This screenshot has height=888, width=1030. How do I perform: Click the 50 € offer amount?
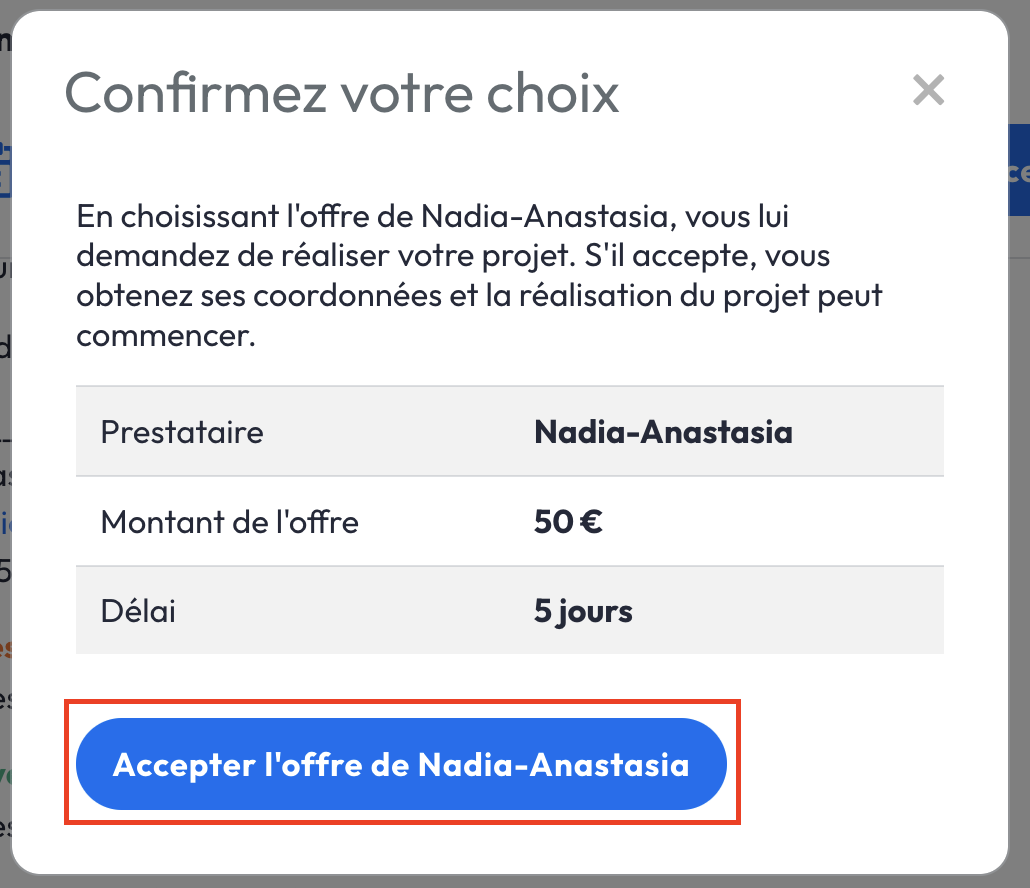[568, 521]
